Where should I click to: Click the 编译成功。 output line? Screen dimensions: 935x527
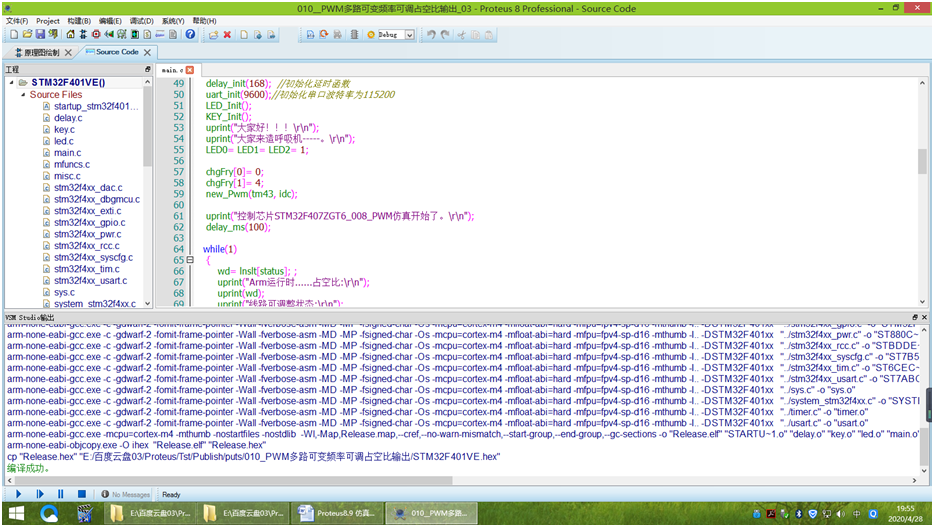pos(28,468)
